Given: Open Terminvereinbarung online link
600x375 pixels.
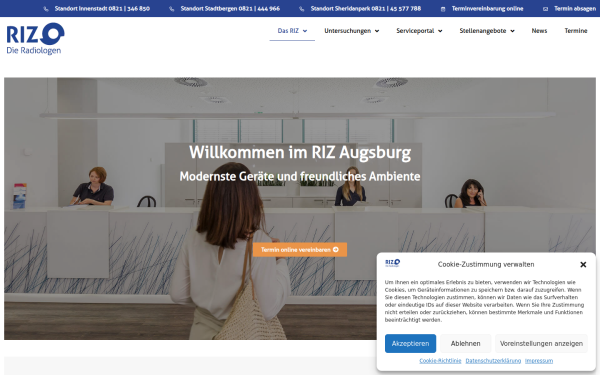Looking at the screenshot, I should point(487,8).
